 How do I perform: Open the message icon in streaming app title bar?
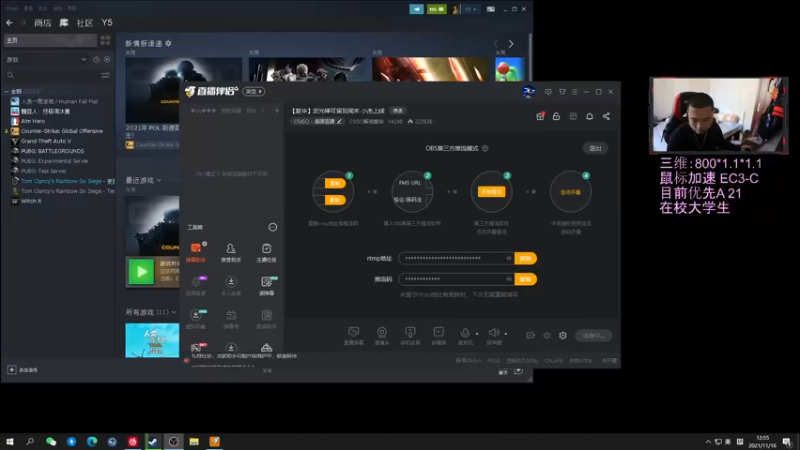tap(548, 92)
